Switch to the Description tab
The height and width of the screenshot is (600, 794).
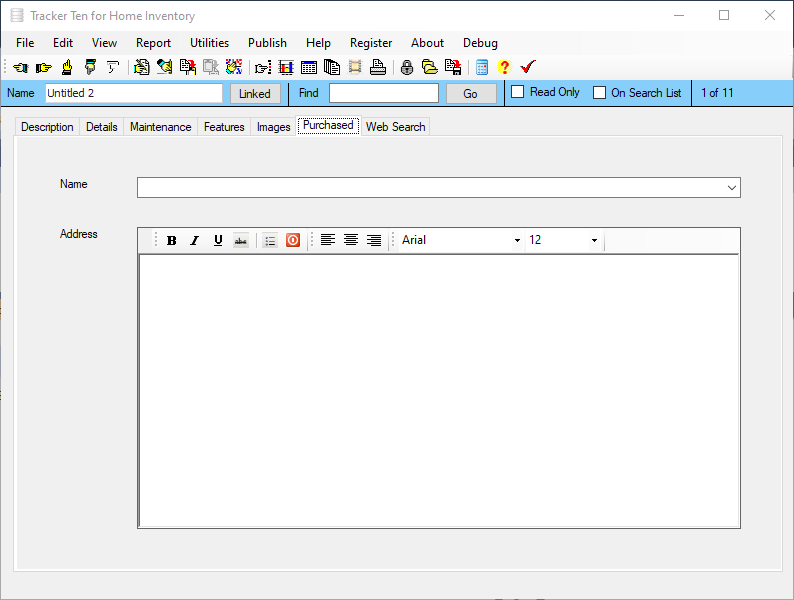(x=47, y=127)
